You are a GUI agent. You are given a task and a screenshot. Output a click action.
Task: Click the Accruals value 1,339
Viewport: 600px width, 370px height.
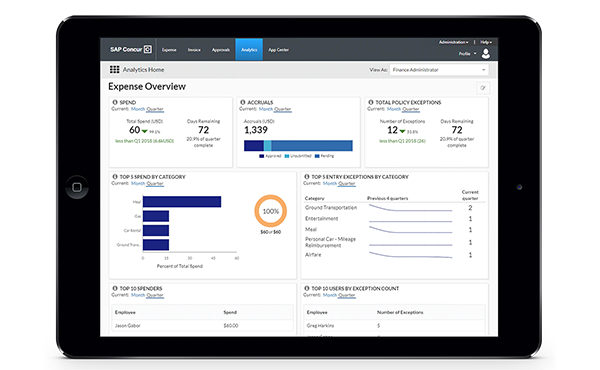click(x=256, y=130)
